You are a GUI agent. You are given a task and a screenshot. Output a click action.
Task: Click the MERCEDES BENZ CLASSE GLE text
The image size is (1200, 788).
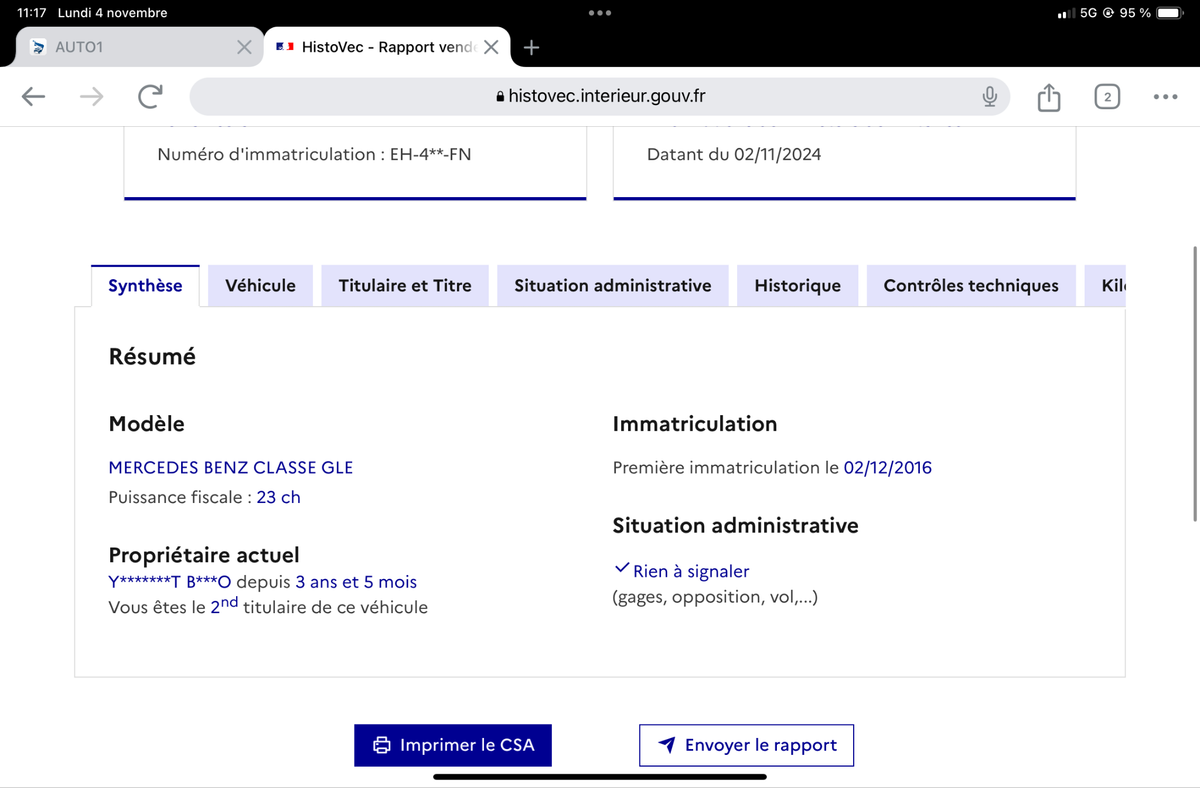tap(230, 467)
